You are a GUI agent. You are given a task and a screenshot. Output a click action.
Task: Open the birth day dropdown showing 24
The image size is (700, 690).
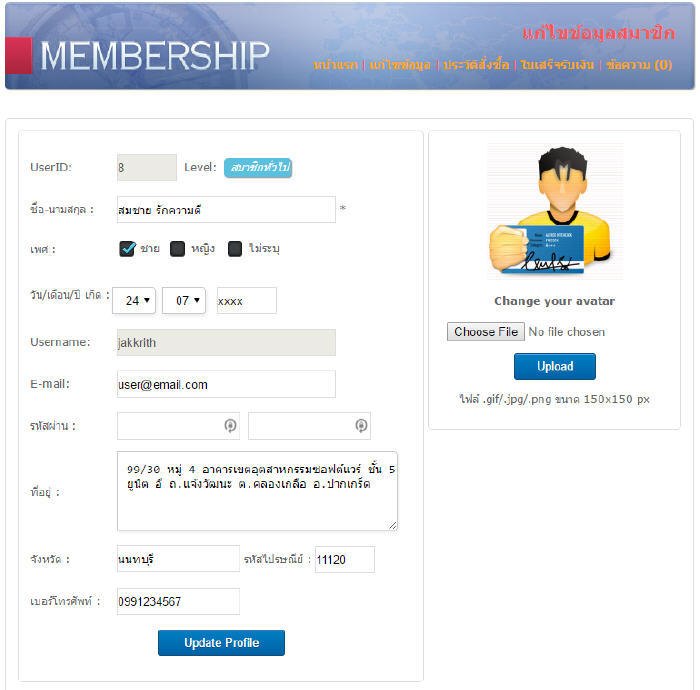click(134, 300)
